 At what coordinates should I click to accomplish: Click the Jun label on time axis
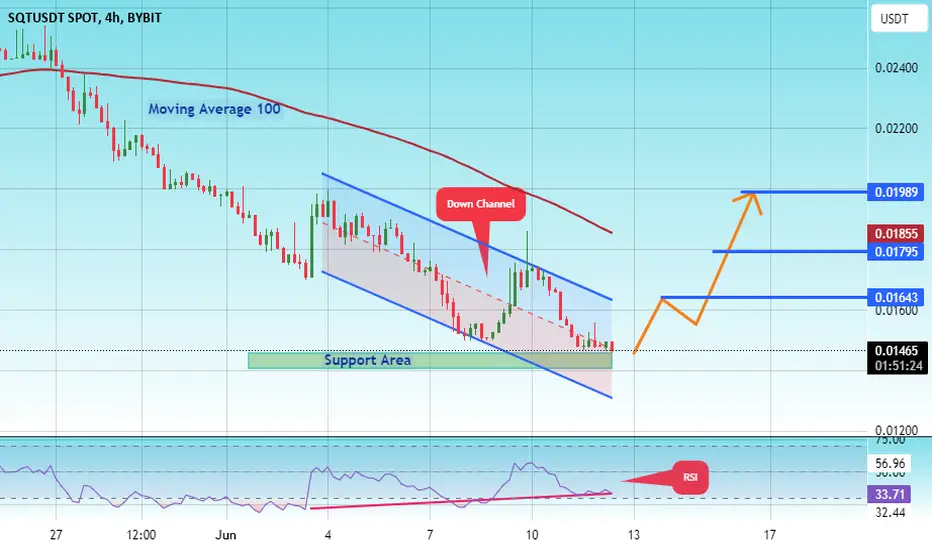click(x=226, y=535)
